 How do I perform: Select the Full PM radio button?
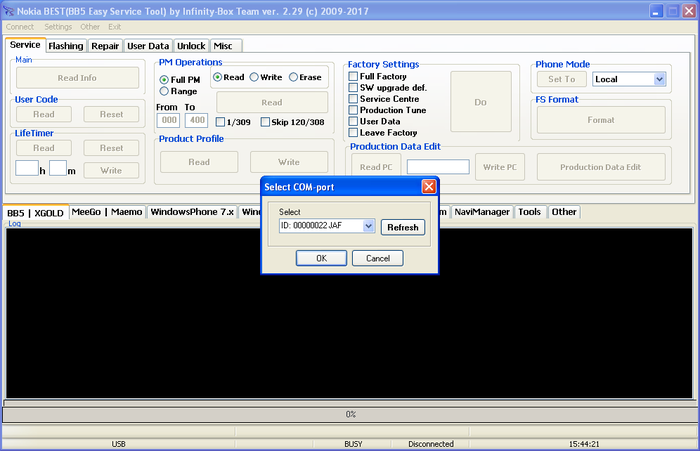pyautogui.click(x=164, y=79)
